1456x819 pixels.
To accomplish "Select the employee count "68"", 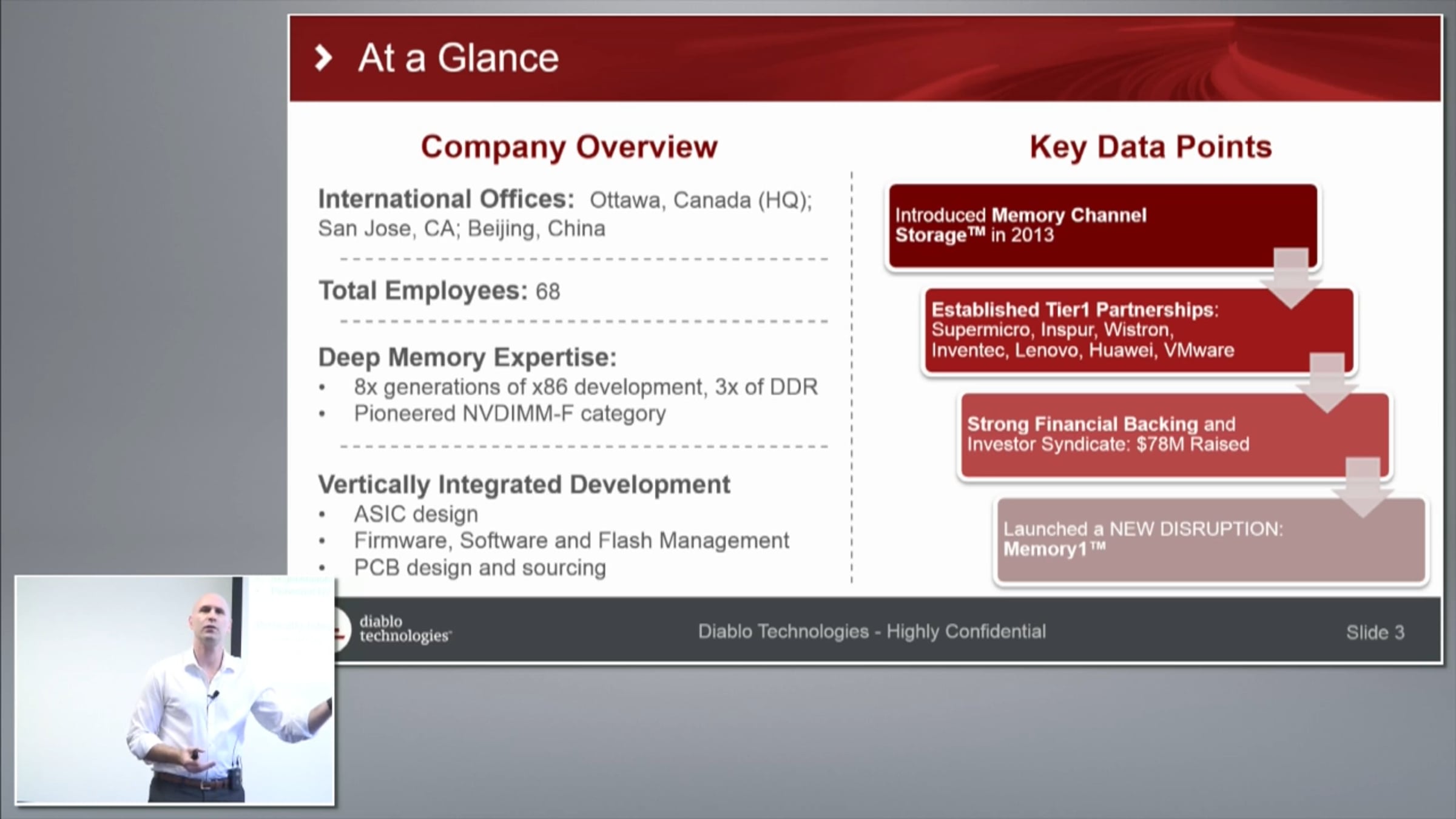I will pyautogui.click(x=548, y=292).
